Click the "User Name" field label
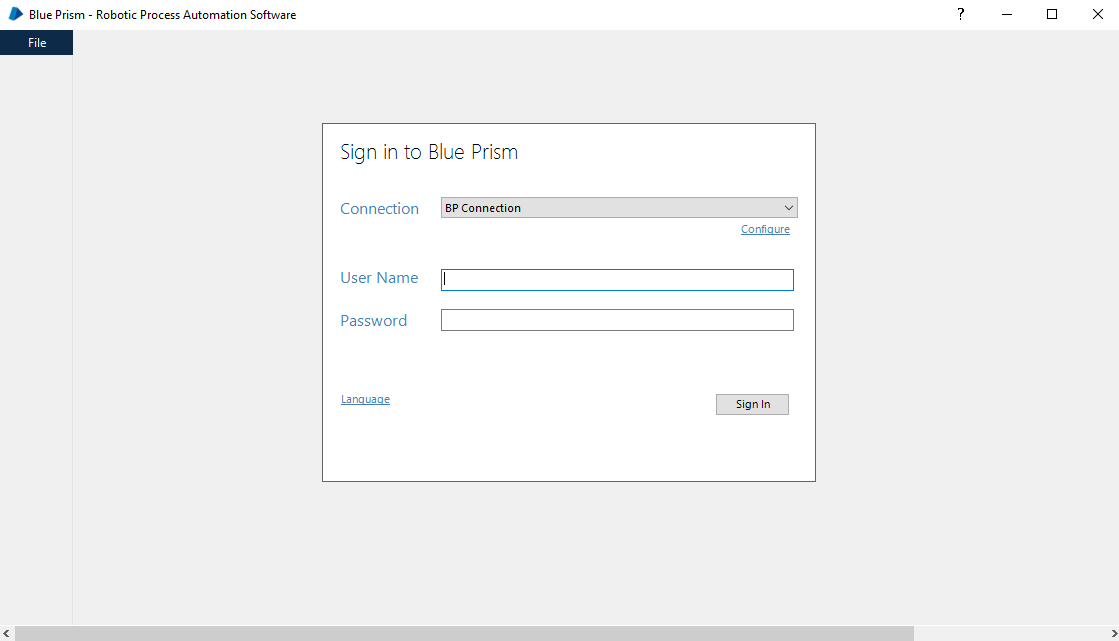 (379, 278)
